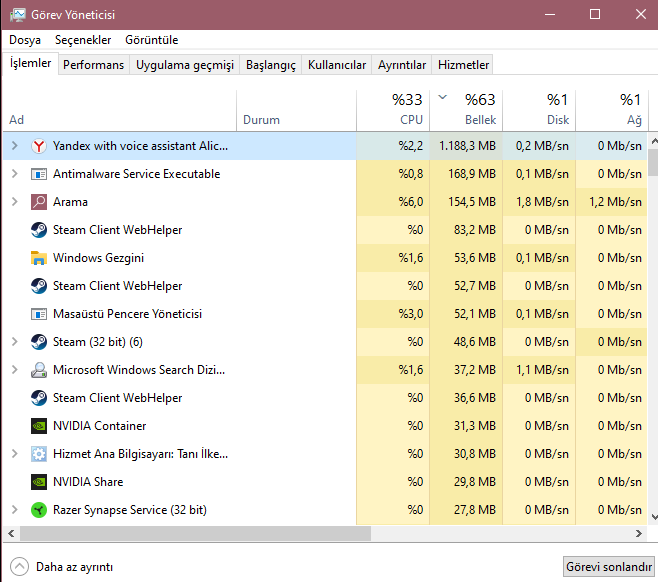Open the Dosya menu

point(25,40)
